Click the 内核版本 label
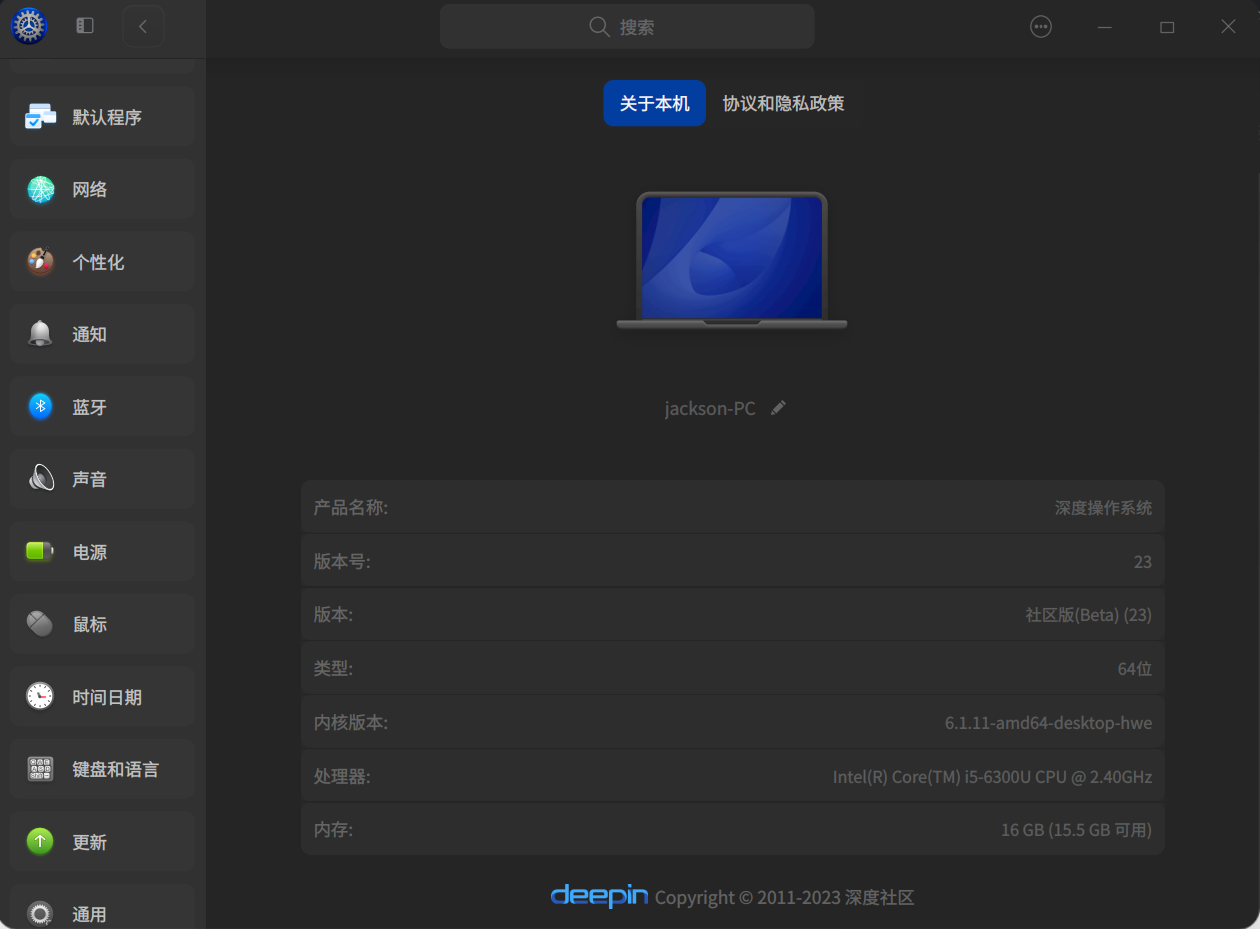The height and width of the screenshot is (929, 1260). [x=351, y=722]
